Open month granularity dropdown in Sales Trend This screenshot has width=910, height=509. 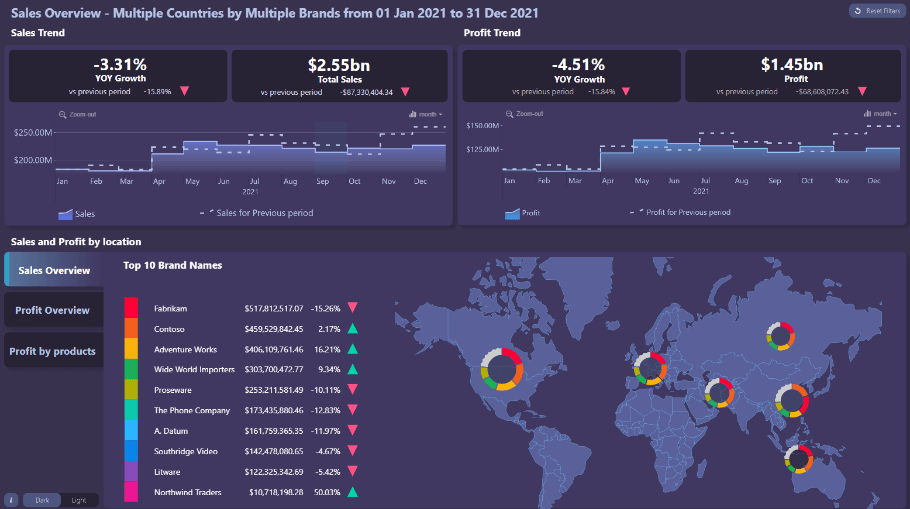tap(426, 114)
